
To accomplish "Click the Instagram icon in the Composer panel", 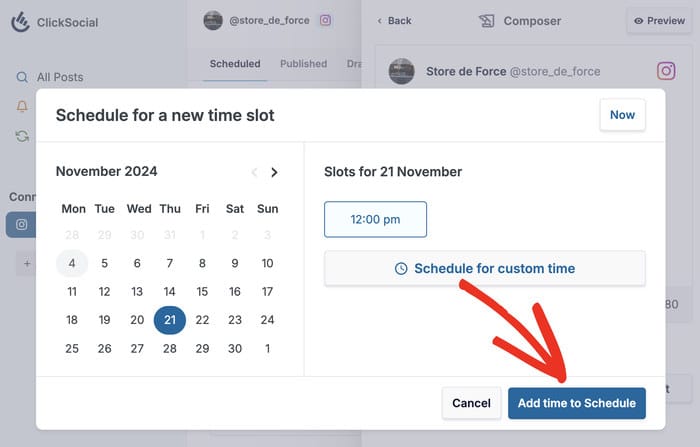I will coord(666,71).
